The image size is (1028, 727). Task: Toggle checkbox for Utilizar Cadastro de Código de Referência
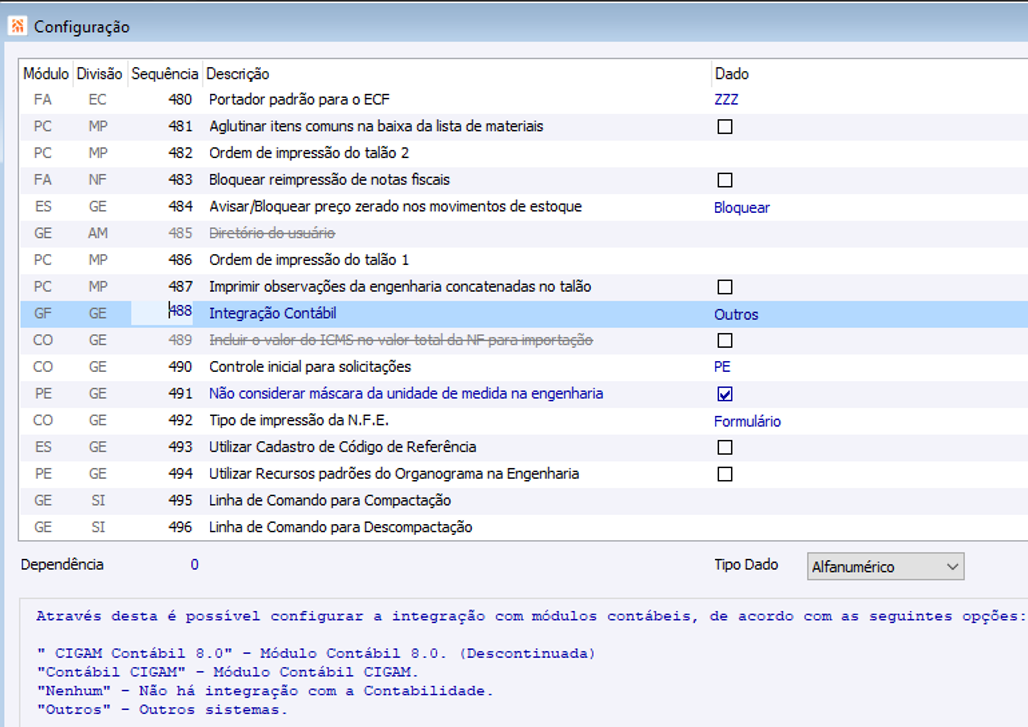click(724, 448)
